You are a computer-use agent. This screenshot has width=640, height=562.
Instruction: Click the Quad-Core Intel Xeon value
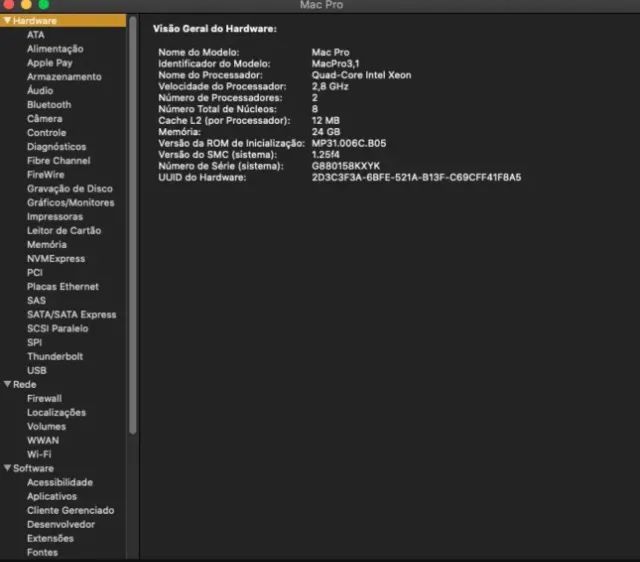(361, 75)
